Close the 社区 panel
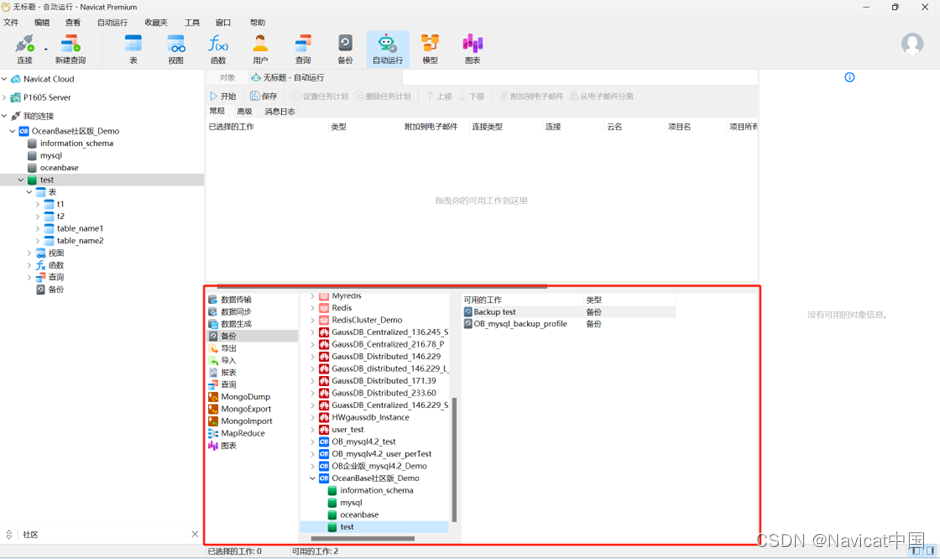The width and height of the screenshot is (940, 559). 195,534
